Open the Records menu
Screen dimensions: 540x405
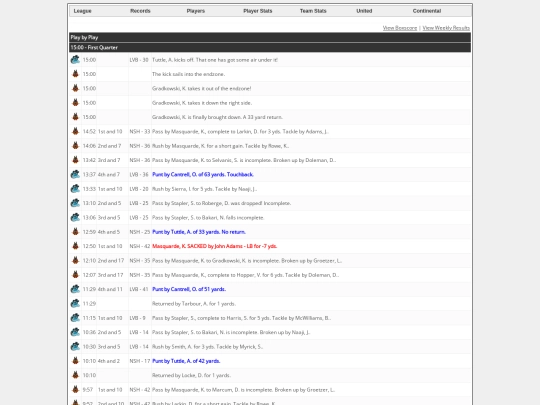[140, 11]
